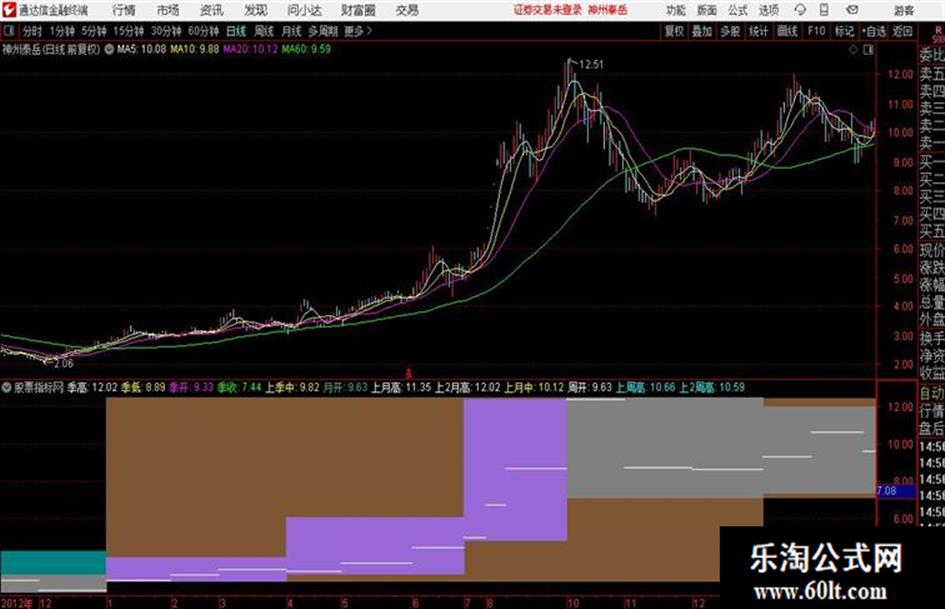
Task: Toggle the panel layout icon left of 分时
Action: 9,31
